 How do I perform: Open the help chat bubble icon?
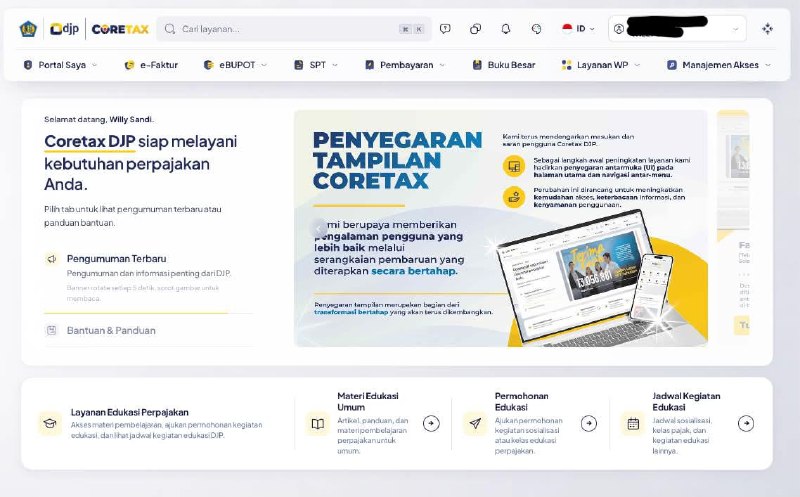pyautogui.click(x=445, y=29)
